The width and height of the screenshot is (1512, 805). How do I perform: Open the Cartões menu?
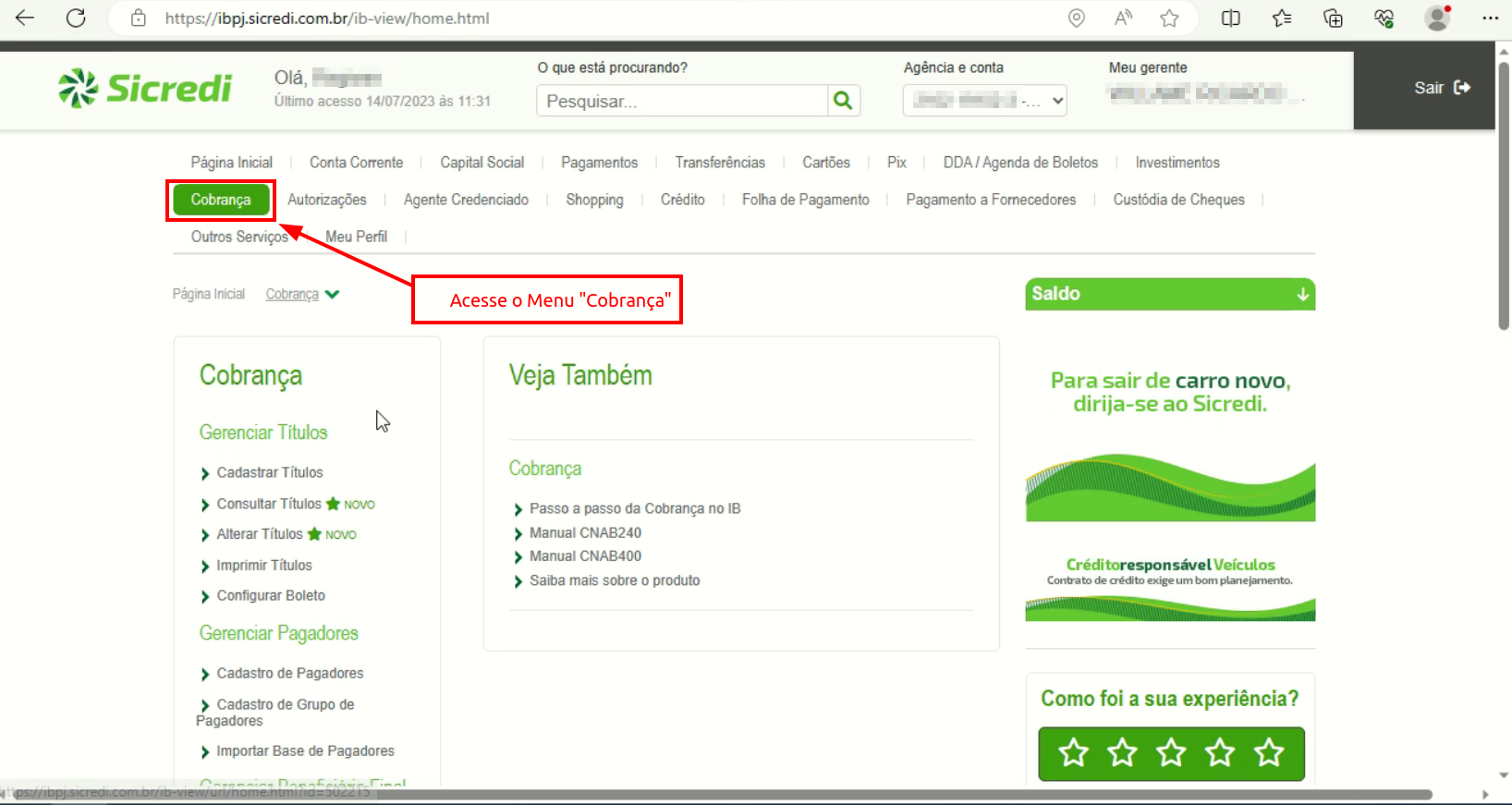click(826, 162)
